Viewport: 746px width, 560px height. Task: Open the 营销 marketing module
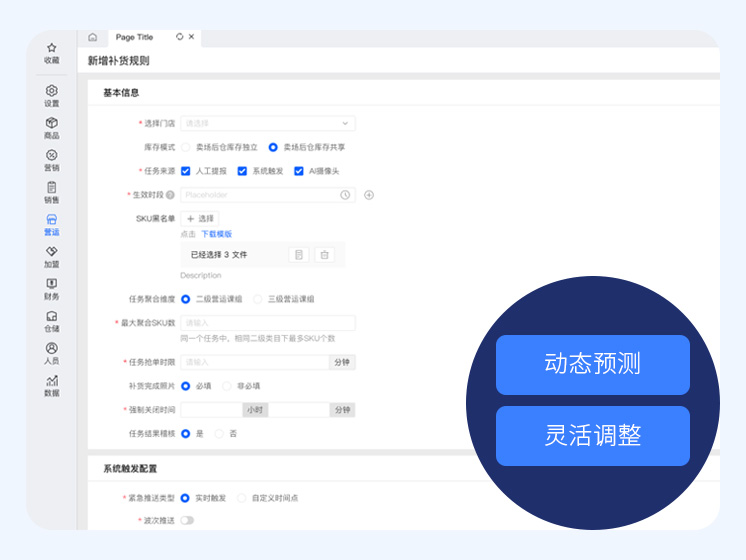(52, 160)
